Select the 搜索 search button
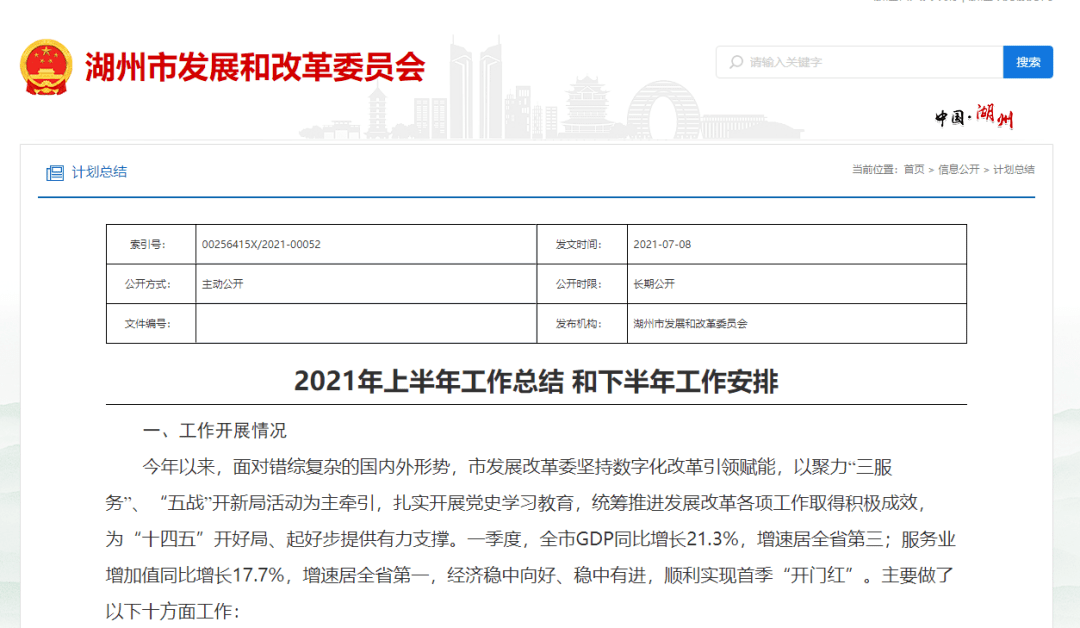The height and width of the screenshot is (628, 1080). pos(1028,61)
